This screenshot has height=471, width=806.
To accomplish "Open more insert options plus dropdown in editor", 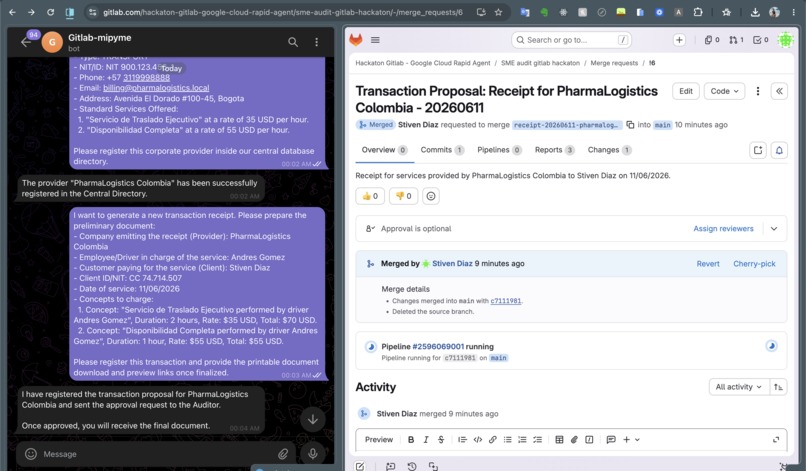I will pyautogui.click(x=631, y=440).
